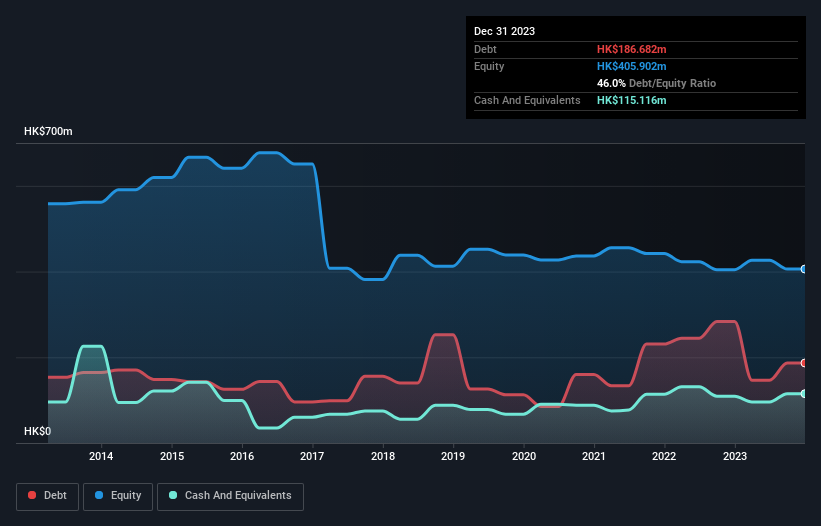Select the 2023 x-axis label
Viewport: 821px width, 526px height.
coord(735,456)
